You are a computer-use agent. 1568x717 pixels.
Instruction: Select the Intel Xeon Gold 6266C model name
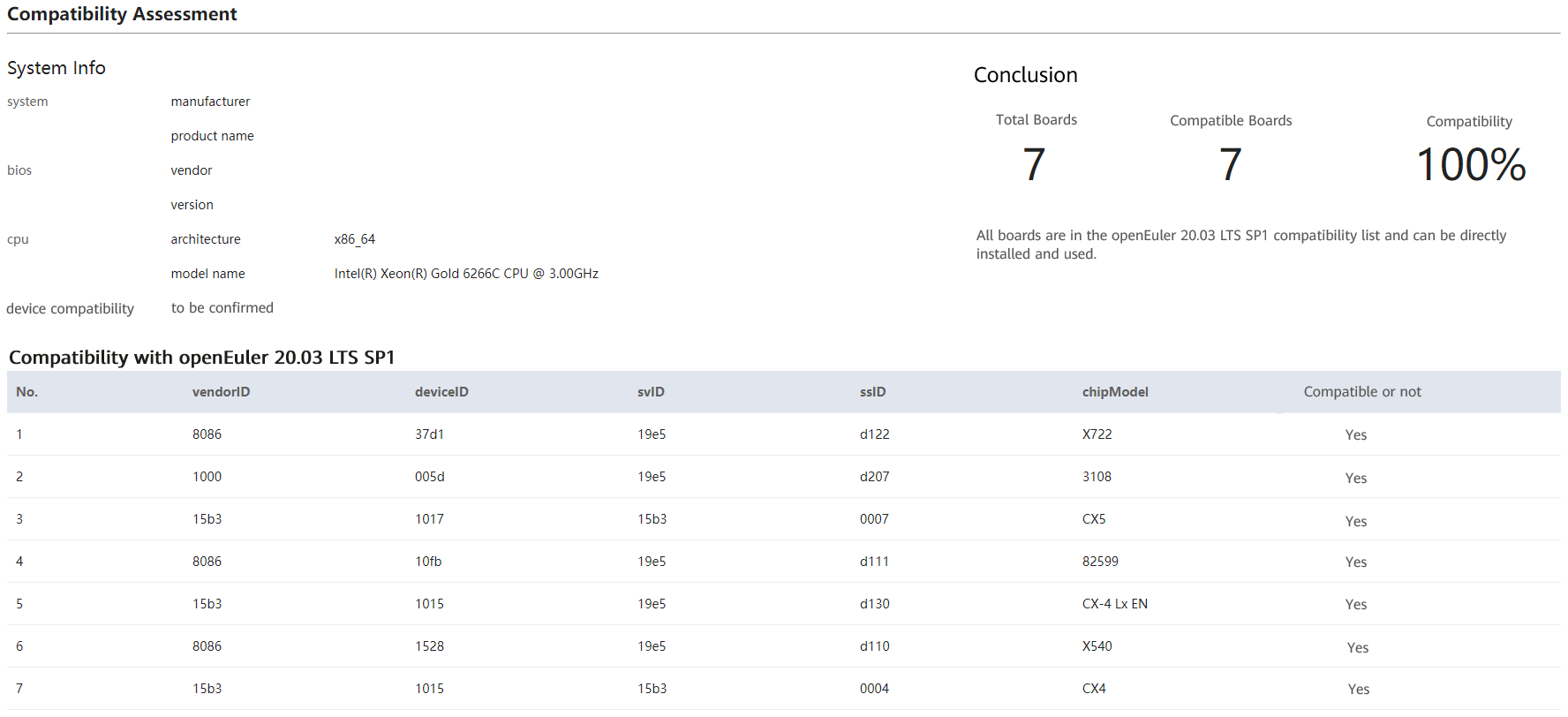pyautogui.click(x=466, y=274)
